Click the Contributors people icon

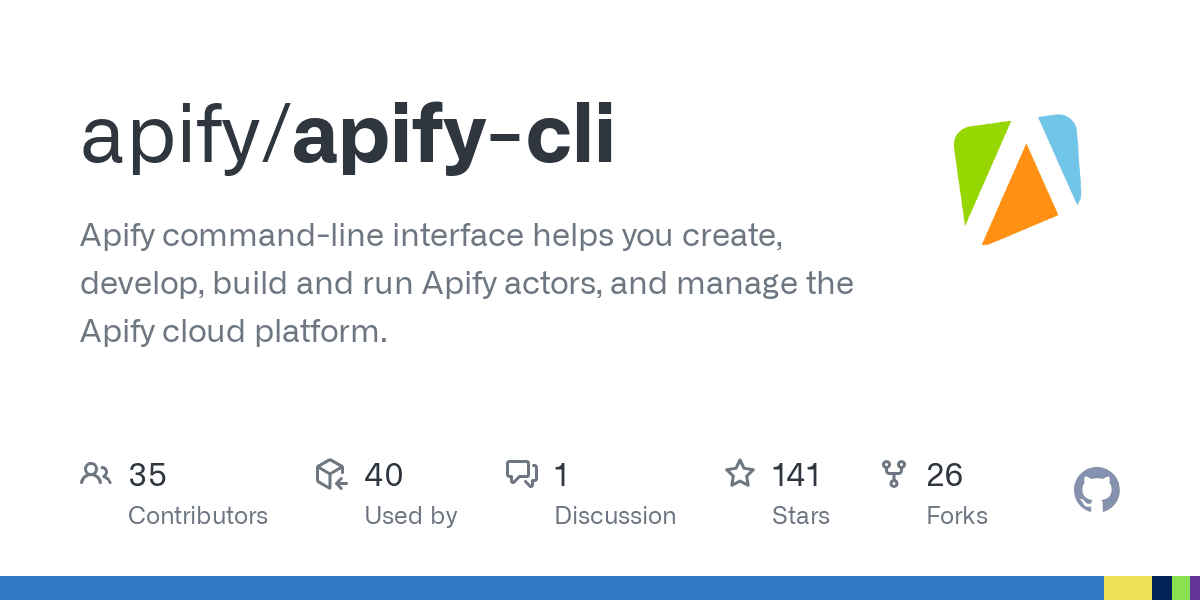coord(95,474)
